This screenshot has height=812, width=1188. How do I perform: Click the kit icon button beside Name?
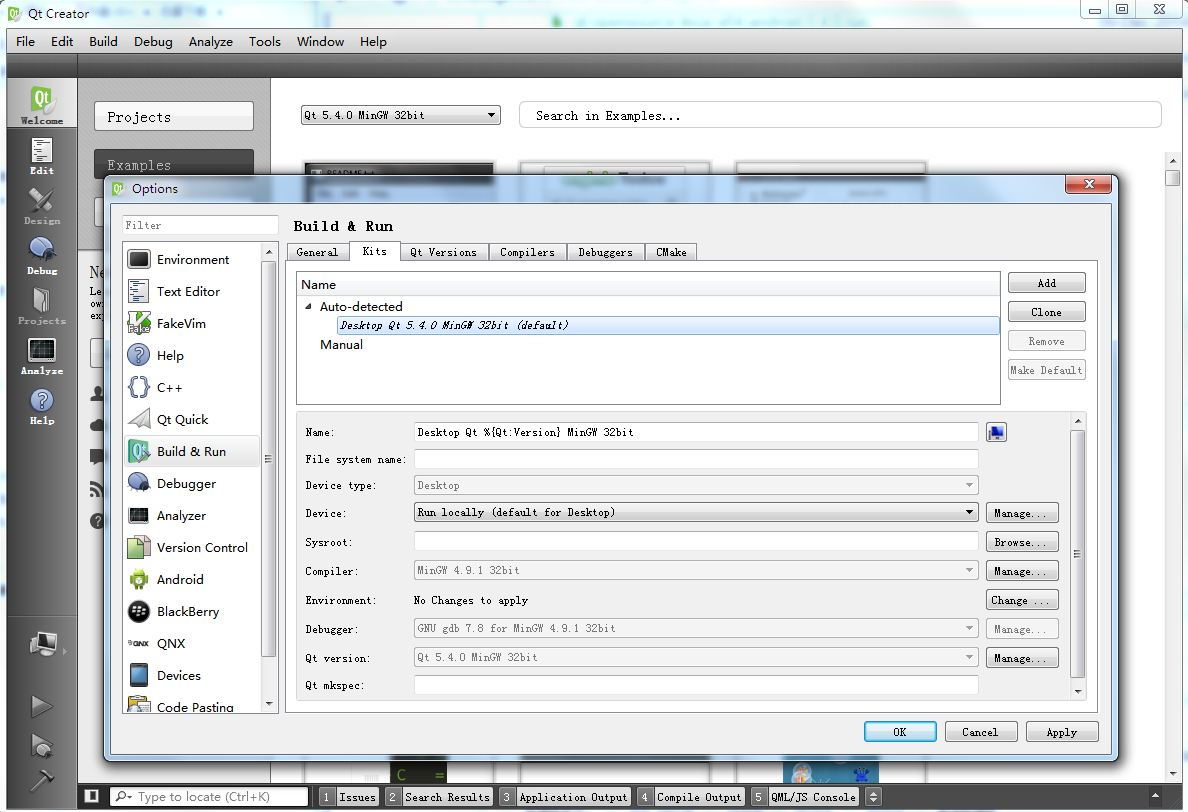click(996, 433)
